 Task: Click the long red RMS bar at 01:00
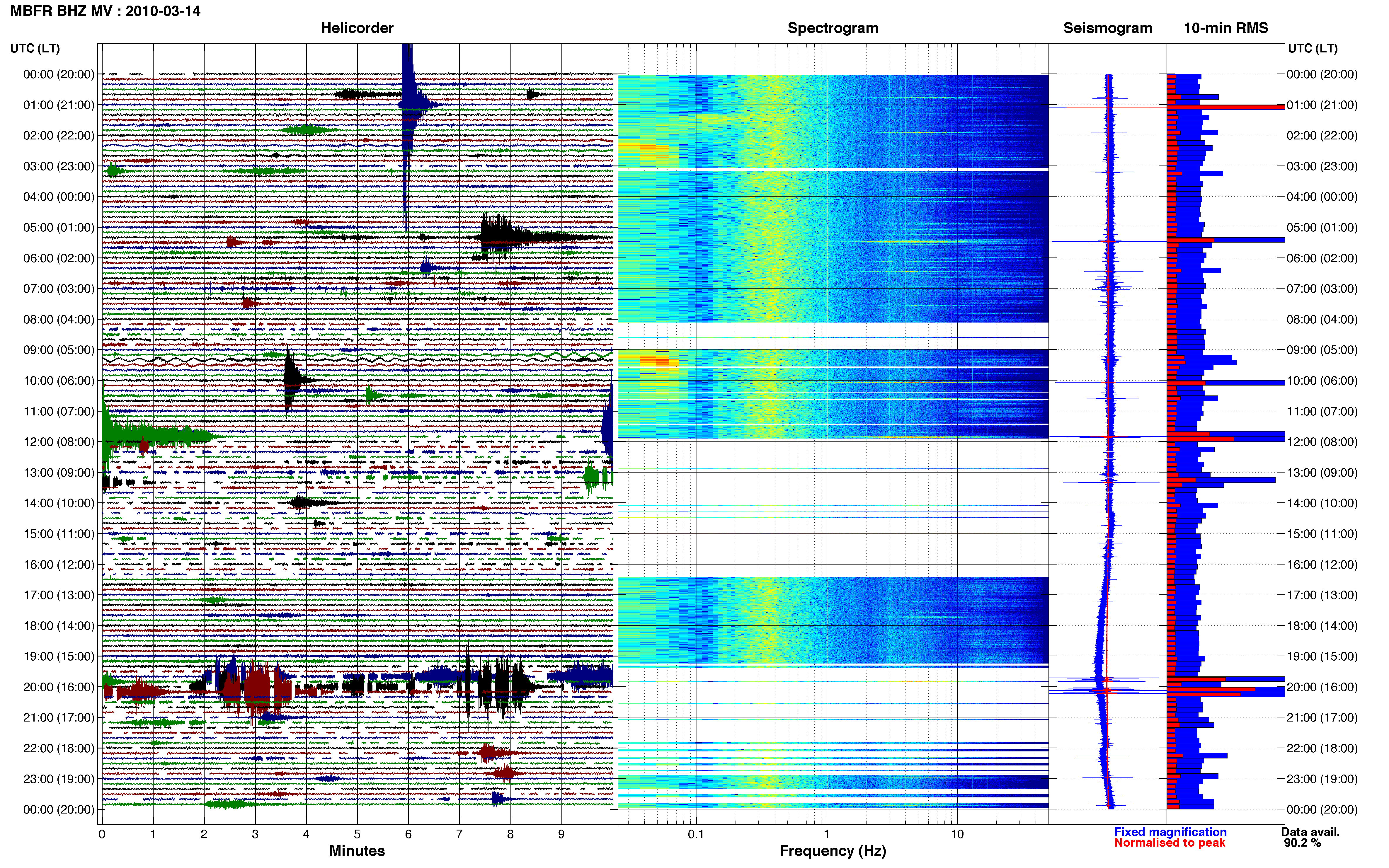pos(1225,107)
